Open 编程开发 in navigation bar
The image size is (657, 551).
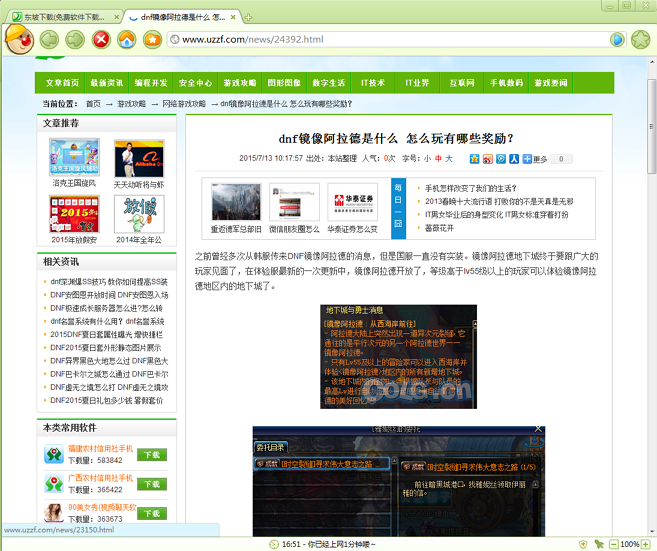(x=151, y=83)
